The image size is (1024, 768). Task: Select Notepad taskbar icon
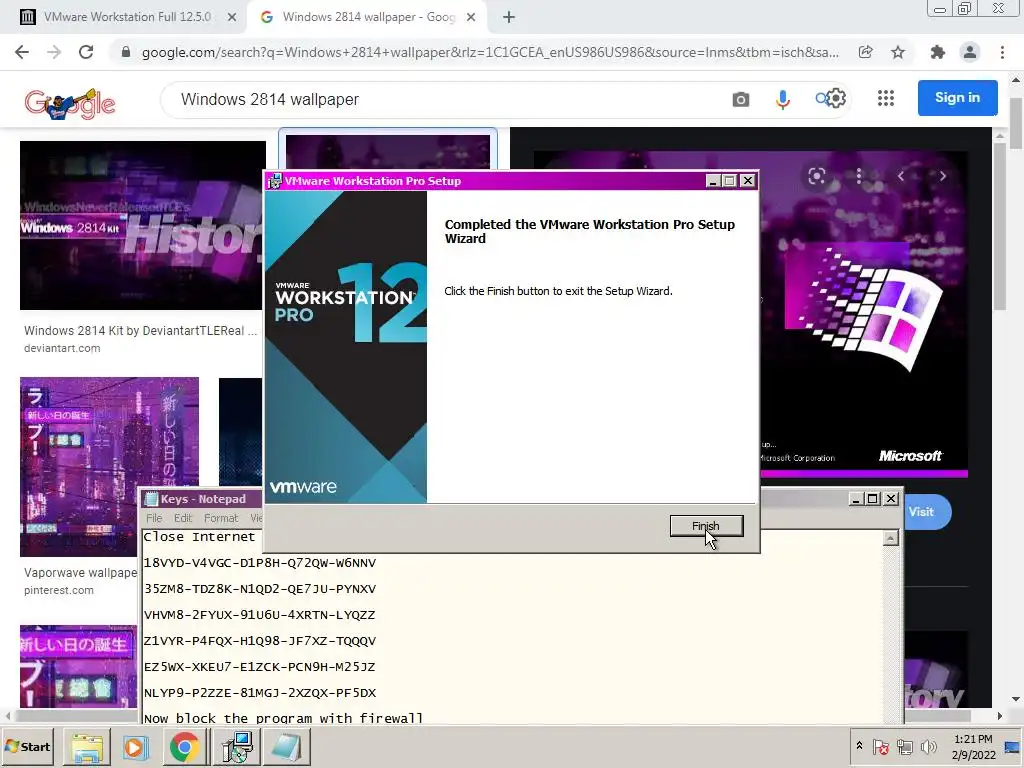[x=287, y=746]
